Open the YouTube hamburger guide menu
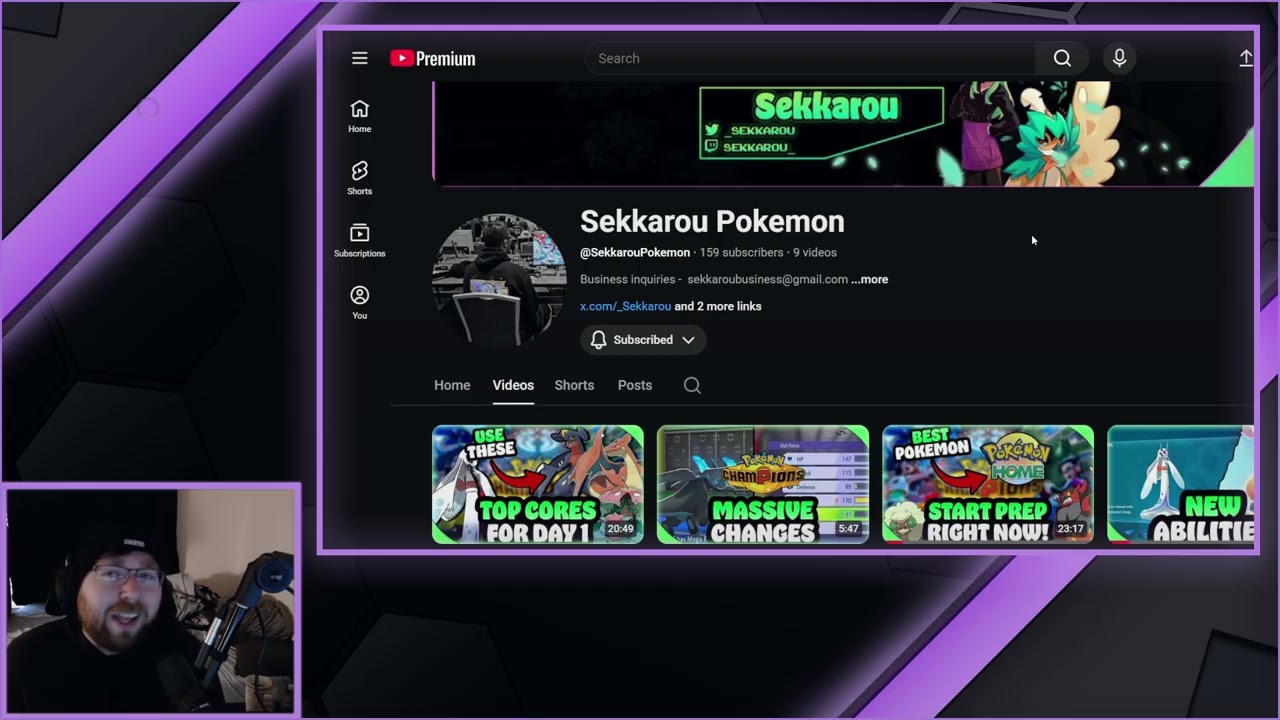 point(360,58)
